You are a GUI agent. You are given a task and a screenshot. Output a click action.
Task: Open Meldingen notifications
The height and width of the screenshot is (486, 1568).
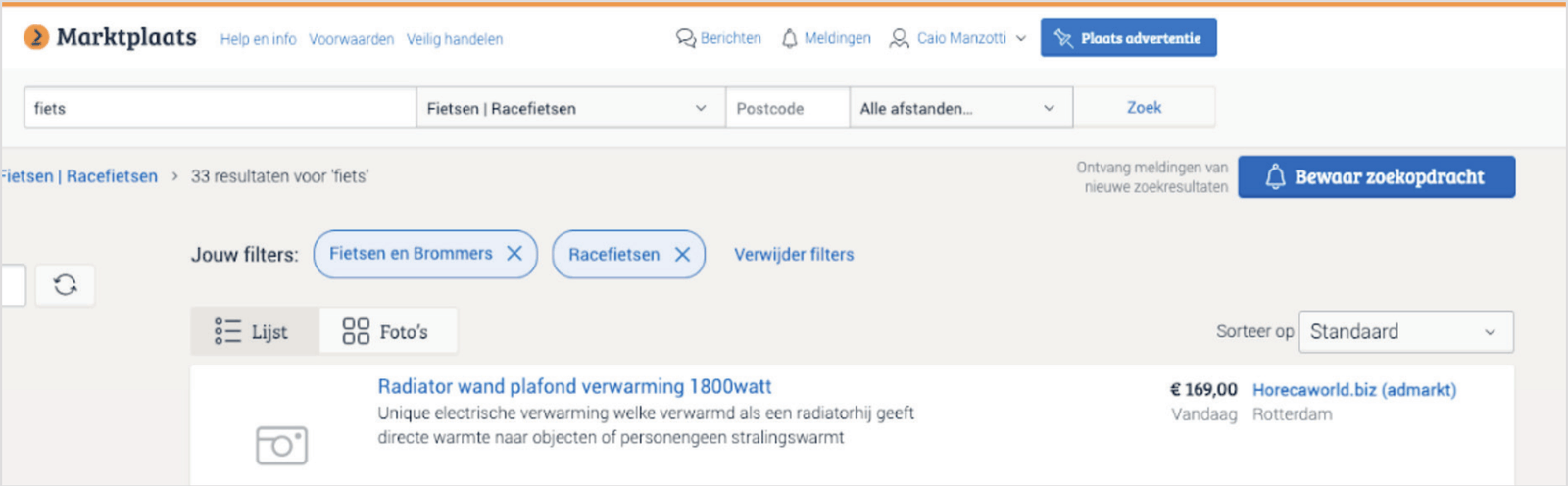click(x=826, y=38)
